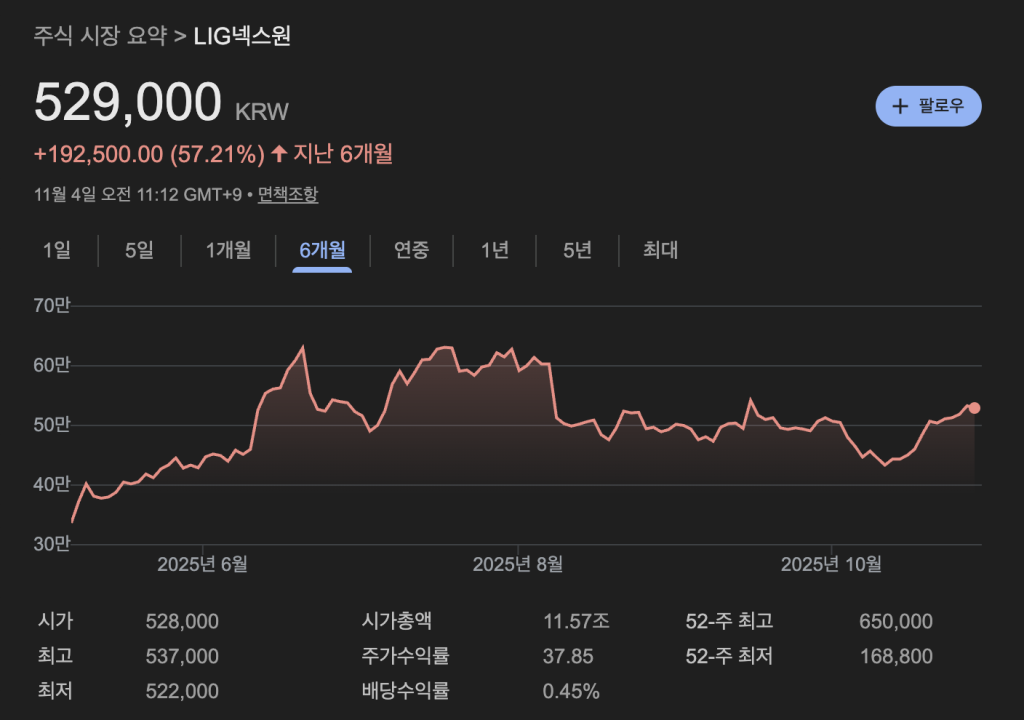
Task: Click the 배당수익률 value 0.45%
Action: pos(571,691)
